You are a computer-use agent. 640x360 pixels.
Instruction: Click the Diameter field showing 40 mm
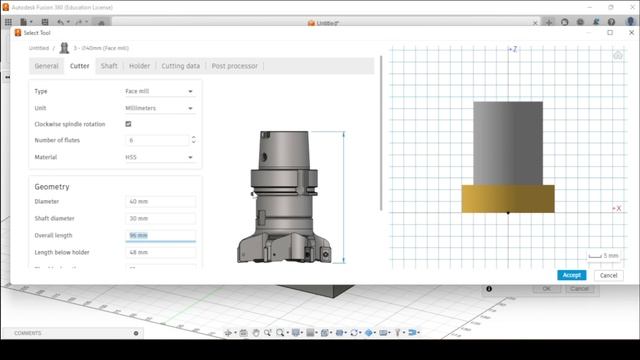coord(160,202)
